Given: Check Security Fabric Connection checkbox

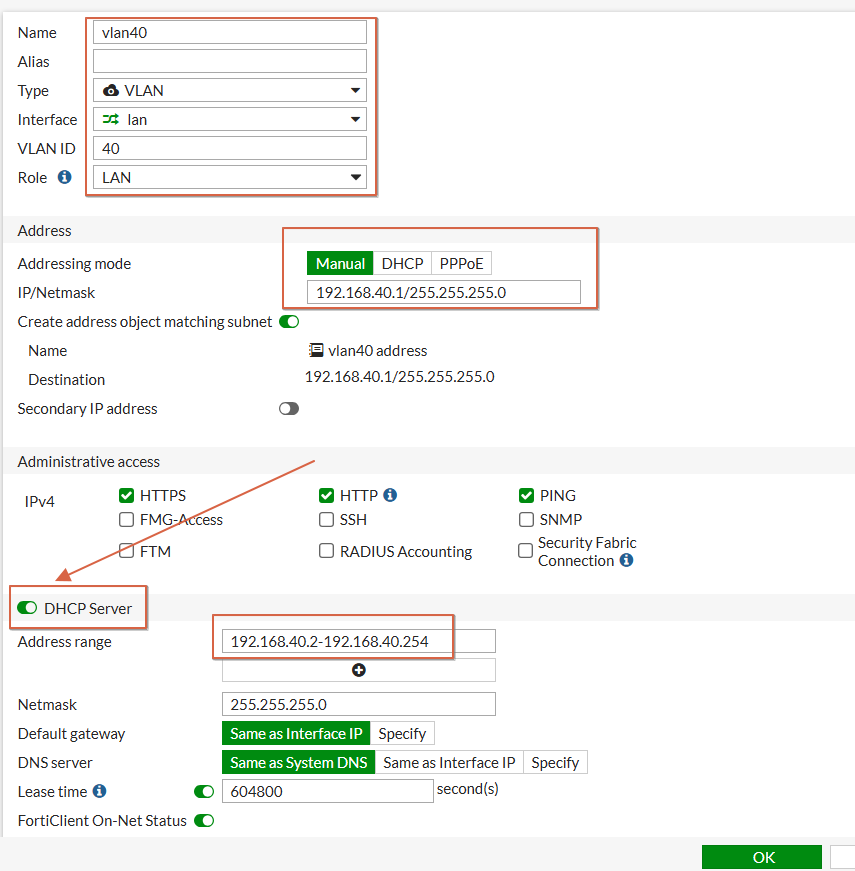Looking at the screenshot, I should point(525,550).
